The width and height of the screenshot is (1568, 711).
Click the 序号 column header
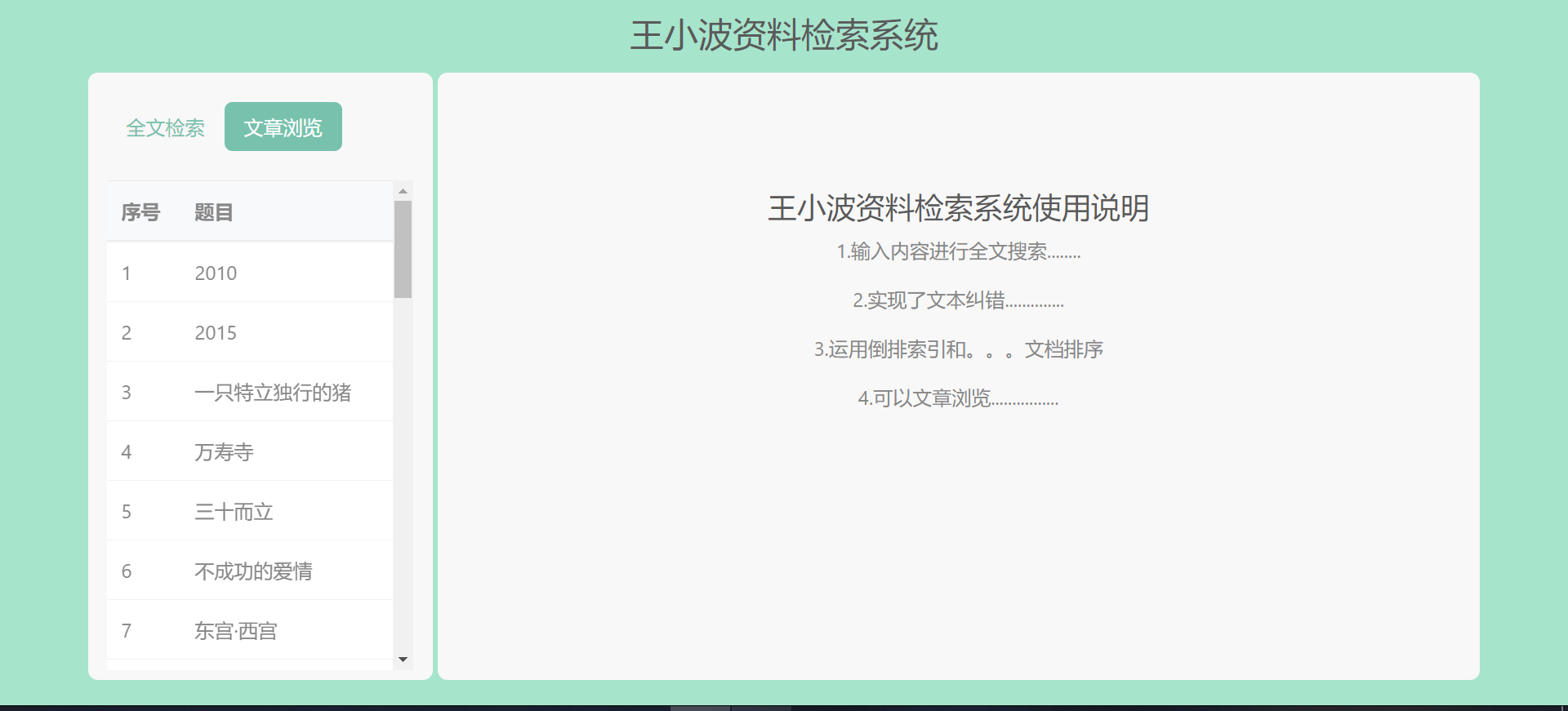pos(140,212)
